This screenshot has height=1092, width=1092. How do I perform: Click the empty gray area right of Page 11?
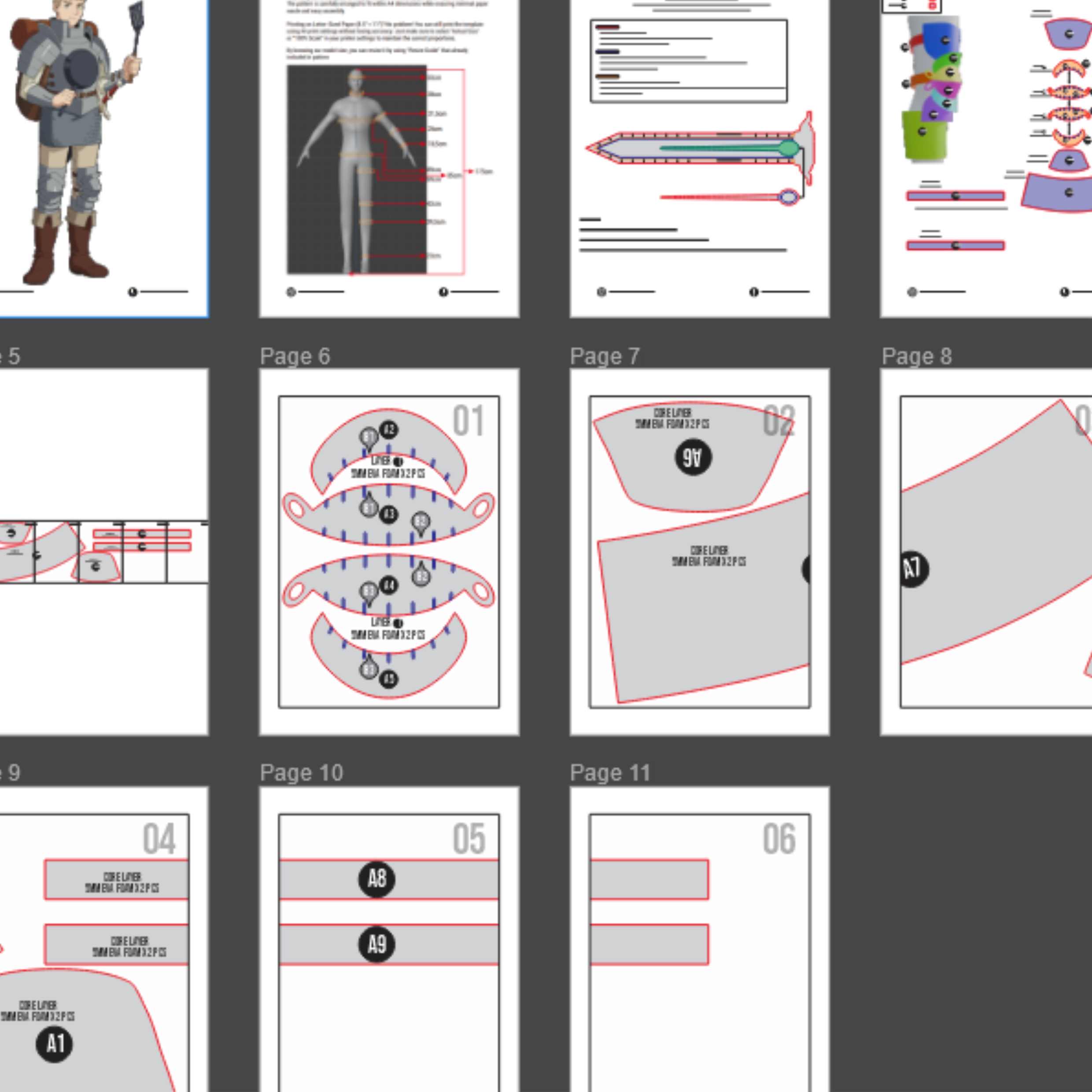tap(961, 933)
